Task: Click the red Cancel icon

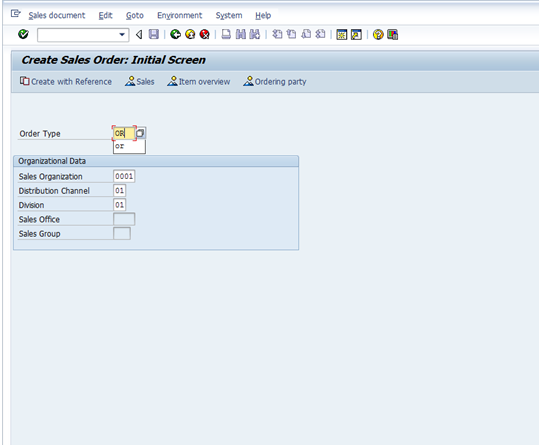Action: coord(205,34)
